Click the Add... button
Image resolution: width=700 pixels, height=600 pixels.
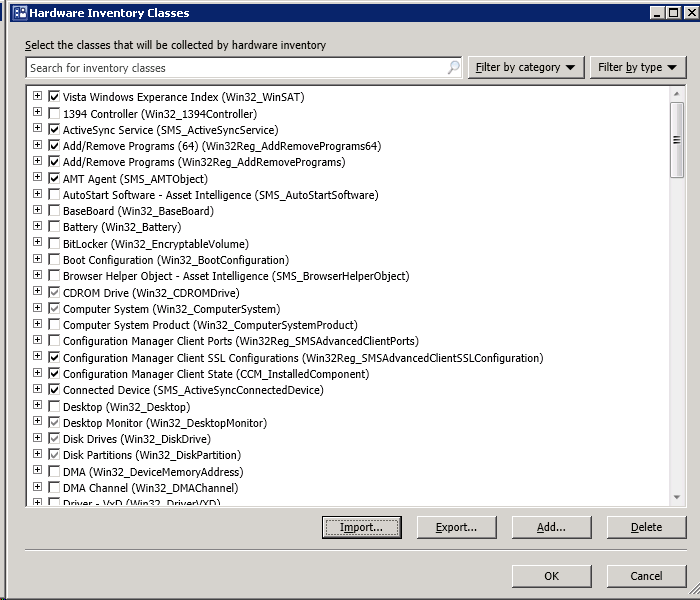[x=551, y=527]
